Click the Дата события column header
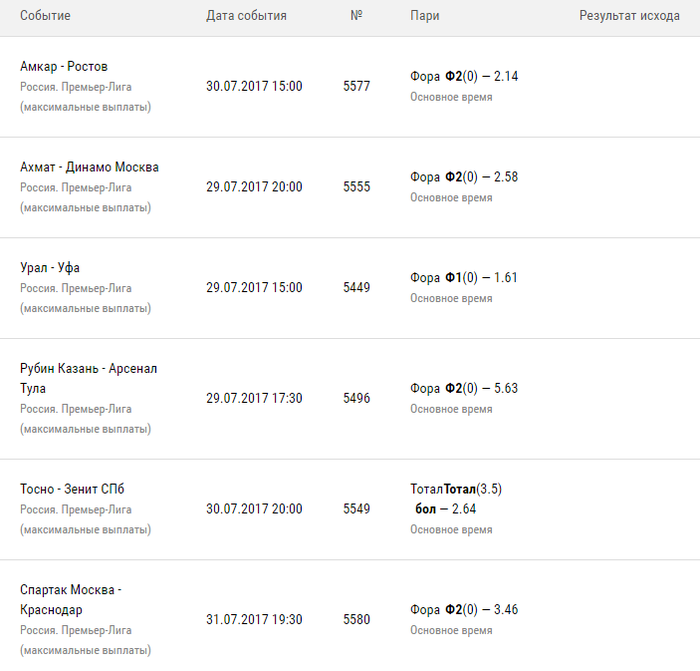Image resolution: width=700 pixels, height=671 pixels. (246, 16)
